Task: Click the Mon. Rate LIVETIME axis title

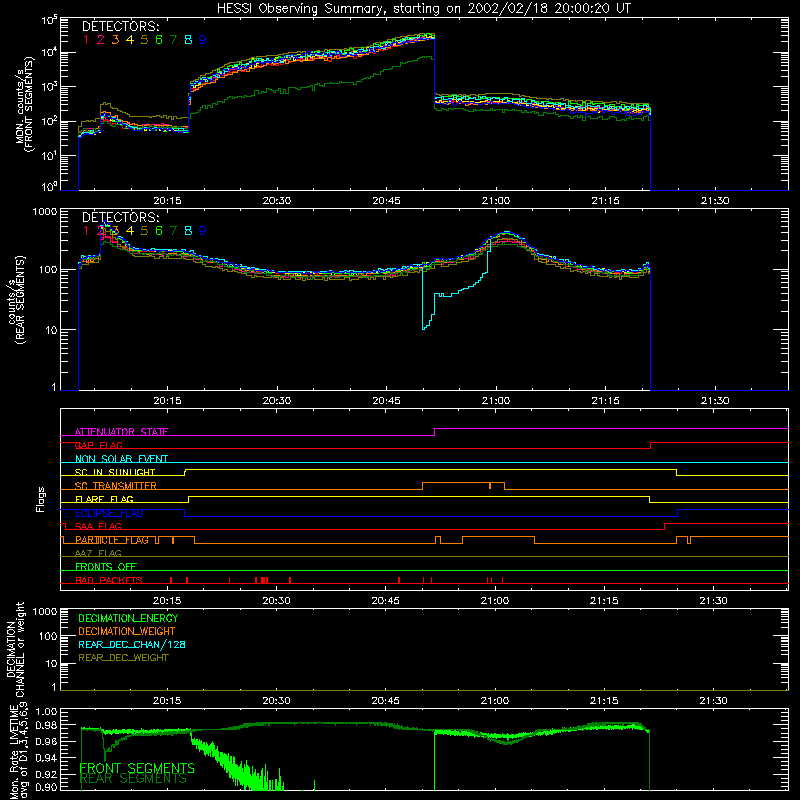Action: [19, 751]
